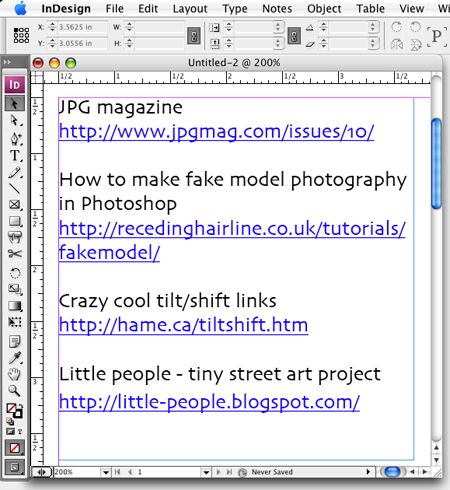Select the Selection tool (black arrow)

tap(14, 104)
